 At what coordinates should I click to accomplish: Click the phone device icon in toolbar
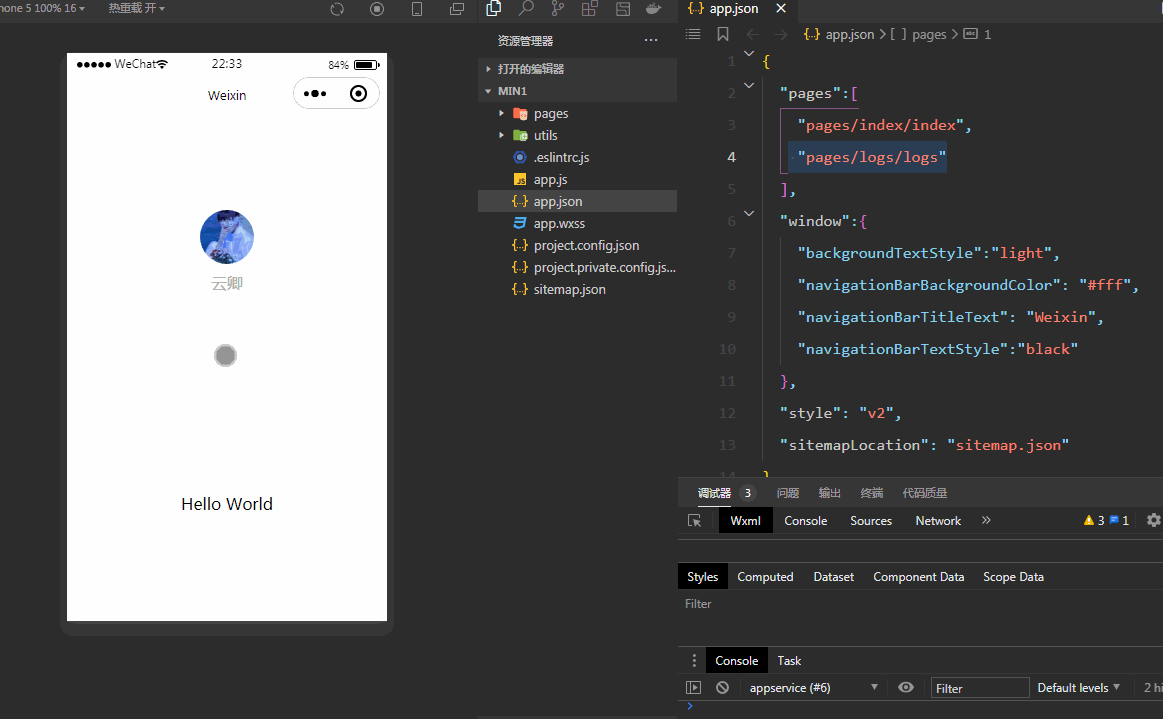click(417, 9)
